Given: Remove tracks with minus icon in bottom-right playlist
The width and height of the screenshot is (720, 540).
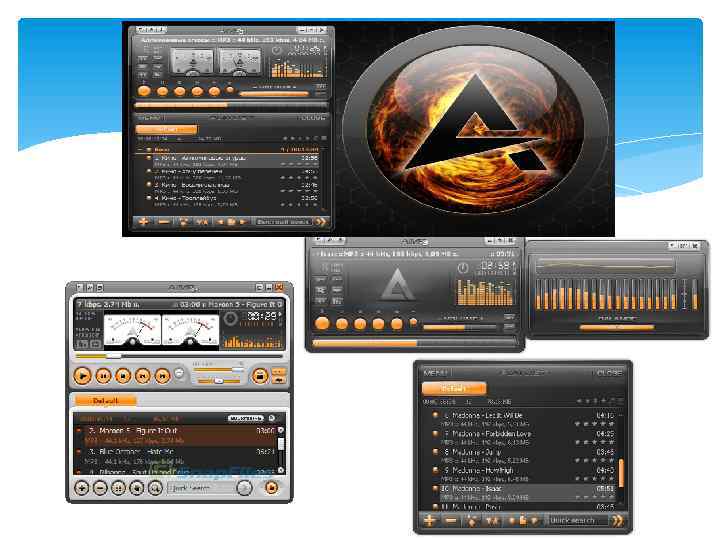Looking at the screenshot, I should [451, 520].
